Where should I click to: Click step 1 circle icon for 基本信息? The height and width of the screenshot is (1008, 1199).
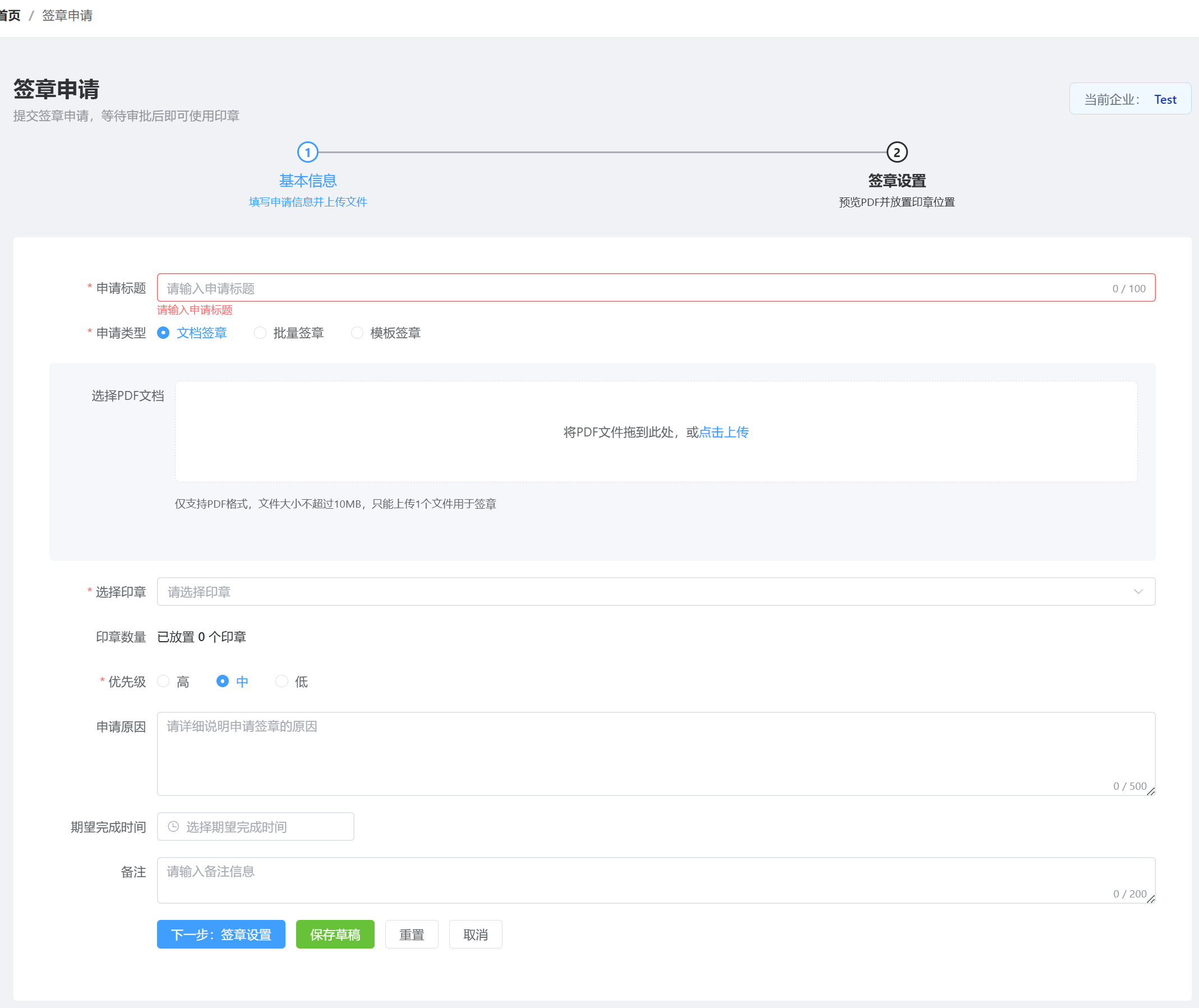click(307, 153)
